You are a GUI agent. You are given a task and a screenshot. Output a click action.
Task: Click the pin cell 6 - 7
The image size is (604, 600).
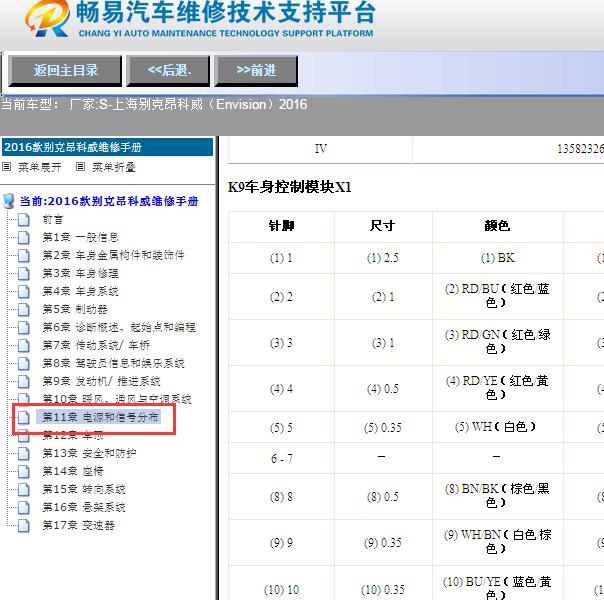(x=282, y=459)
